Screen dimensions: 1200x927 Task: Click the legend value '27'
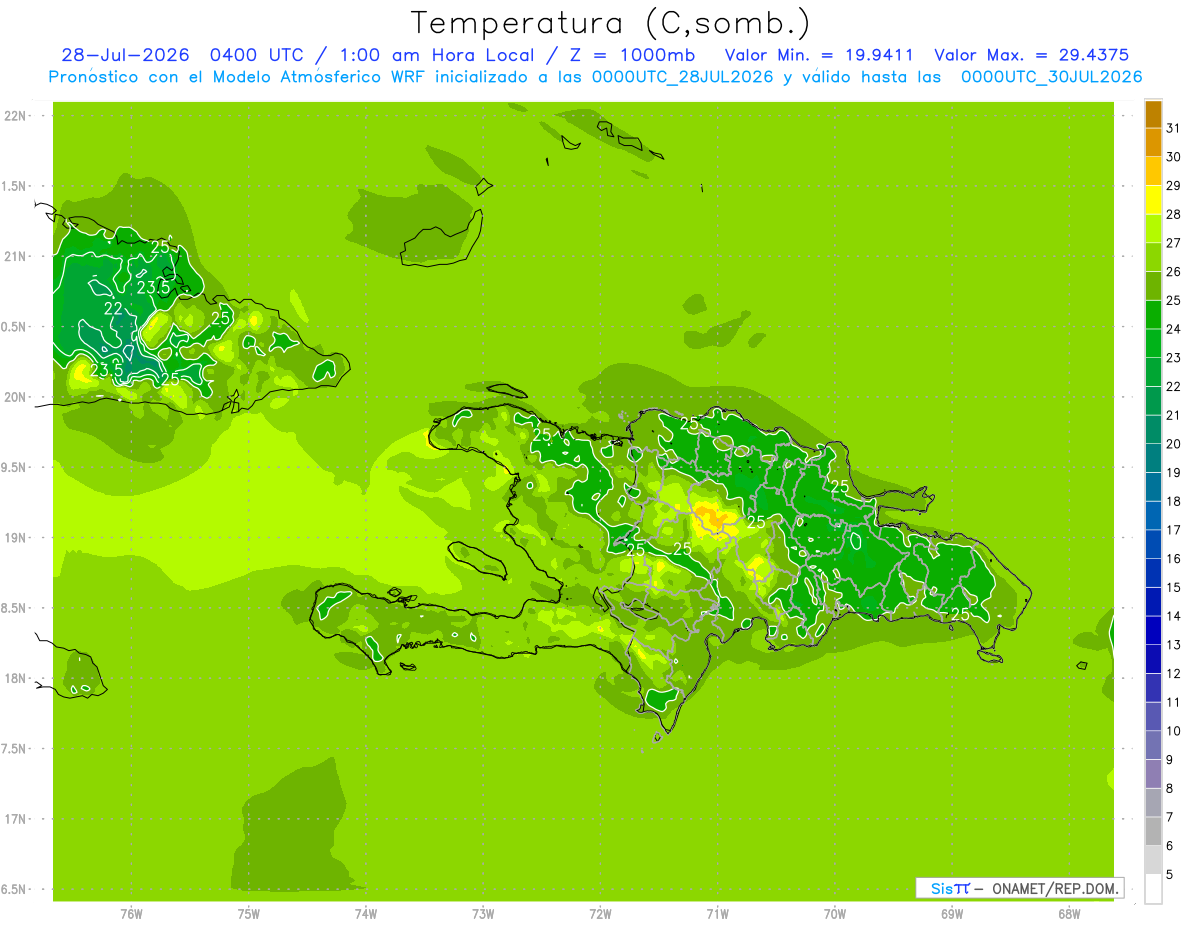point(1173,243)
